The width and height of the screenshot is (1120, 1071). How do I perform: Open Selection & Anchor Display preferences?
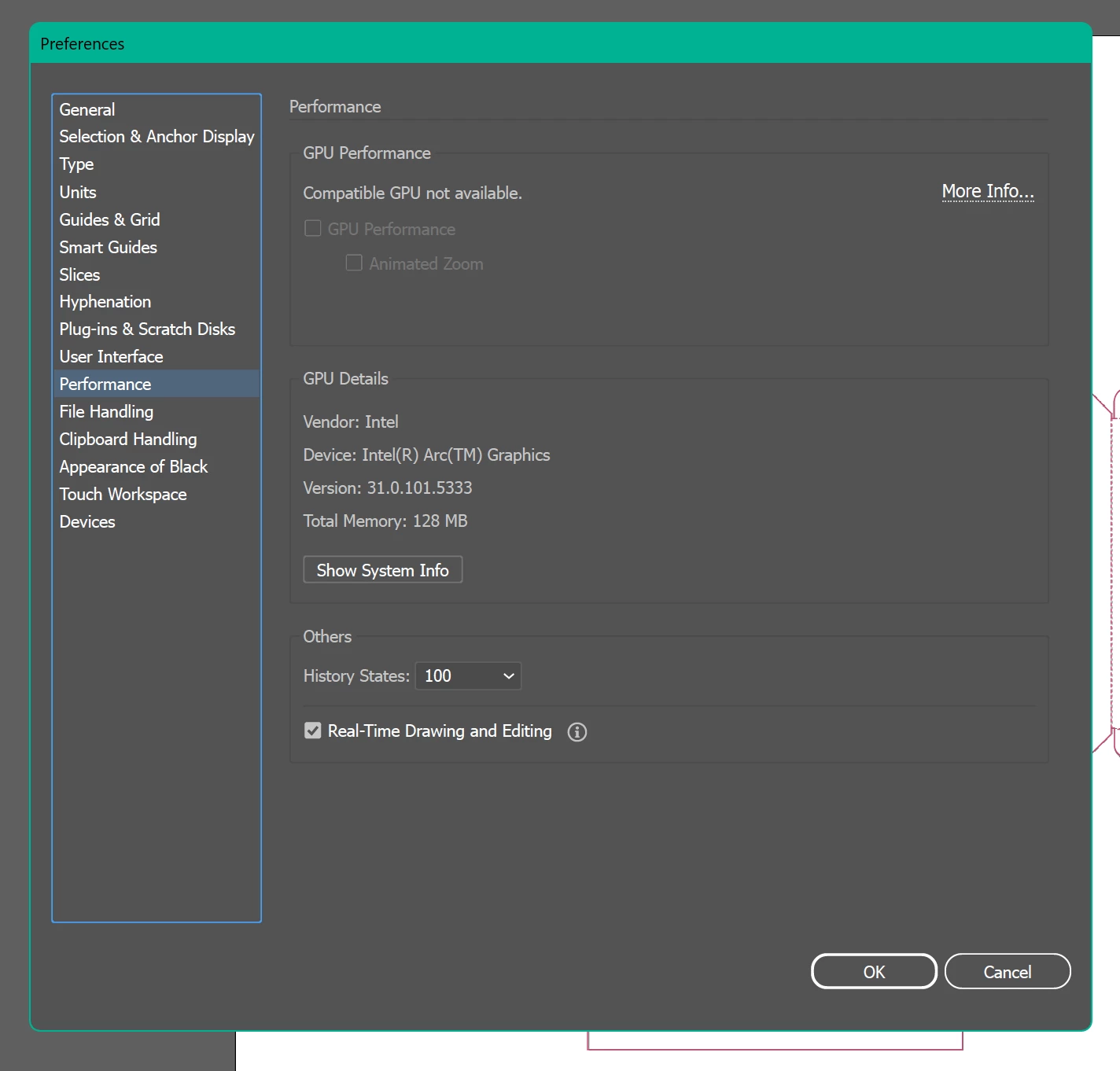tap(156, 137)
